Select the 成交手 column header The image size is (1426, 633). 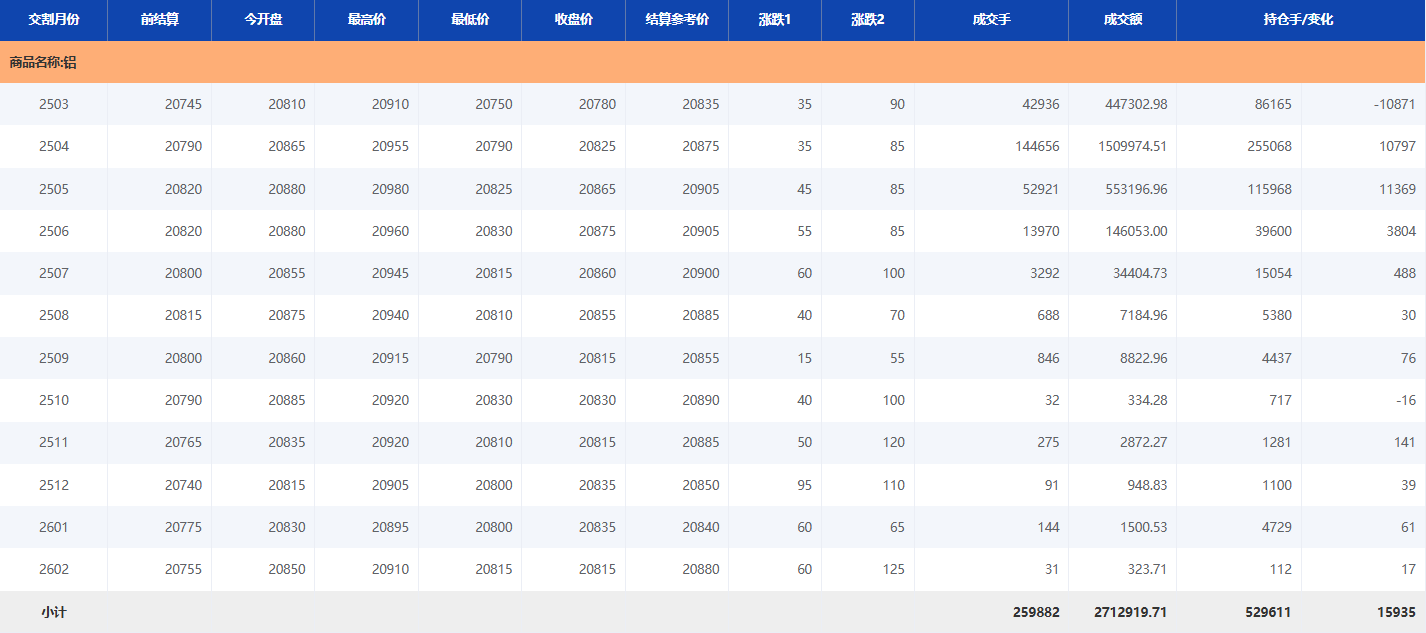(x=991, y=20)
